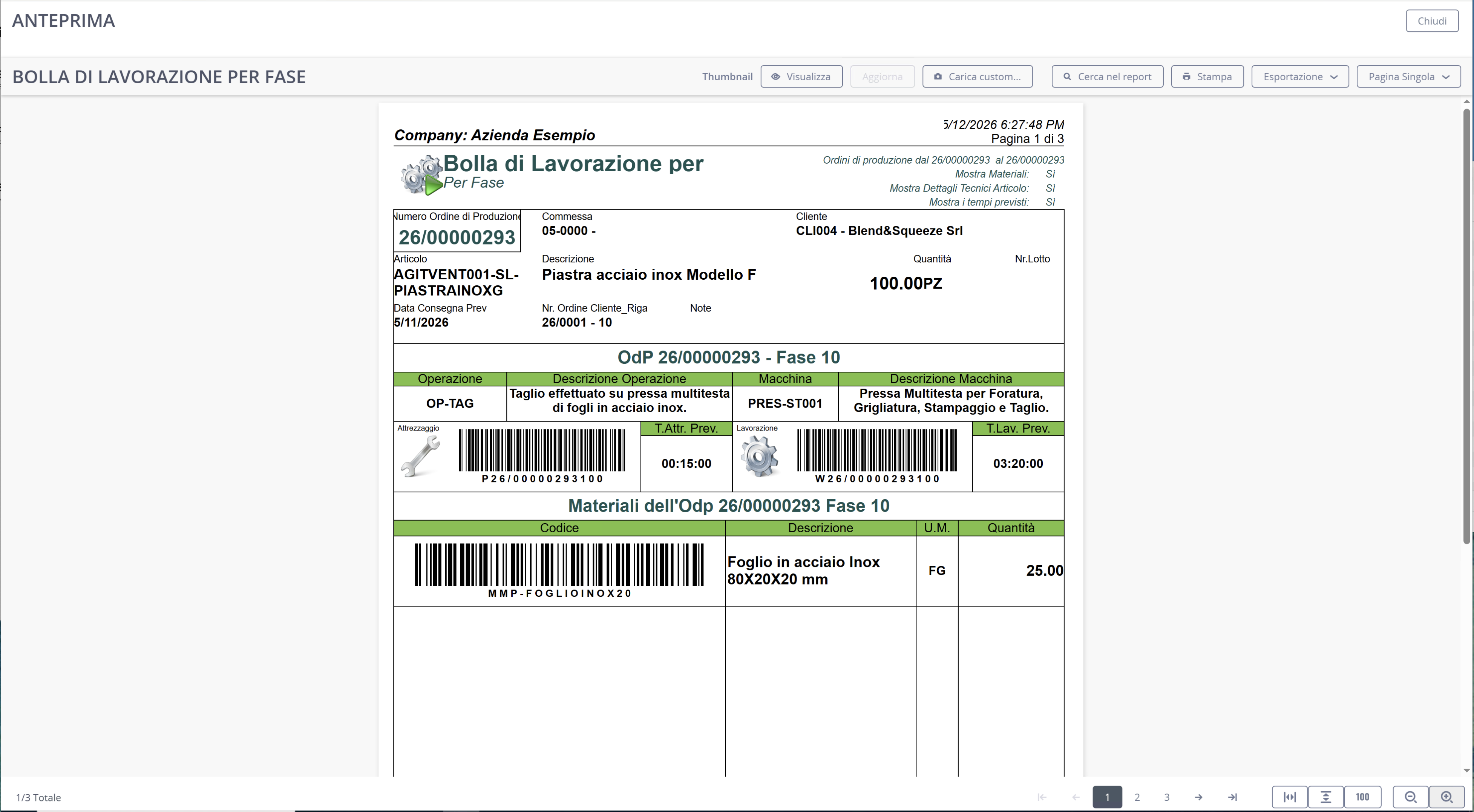Click '26/0001 - 10' customer order

click(577, 322)
